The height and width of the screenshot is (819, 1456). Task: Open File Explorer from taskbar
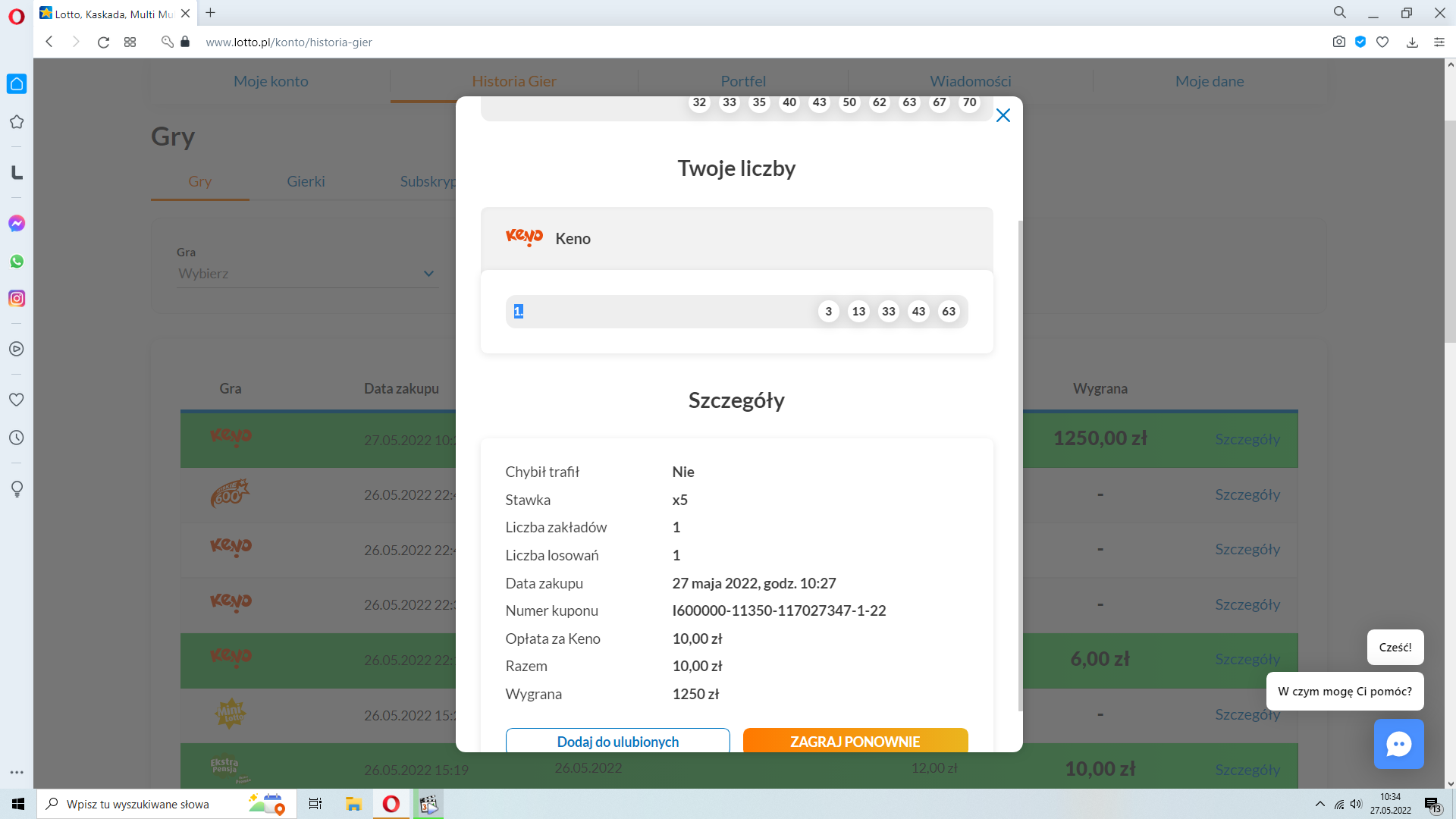pos(353,804)
